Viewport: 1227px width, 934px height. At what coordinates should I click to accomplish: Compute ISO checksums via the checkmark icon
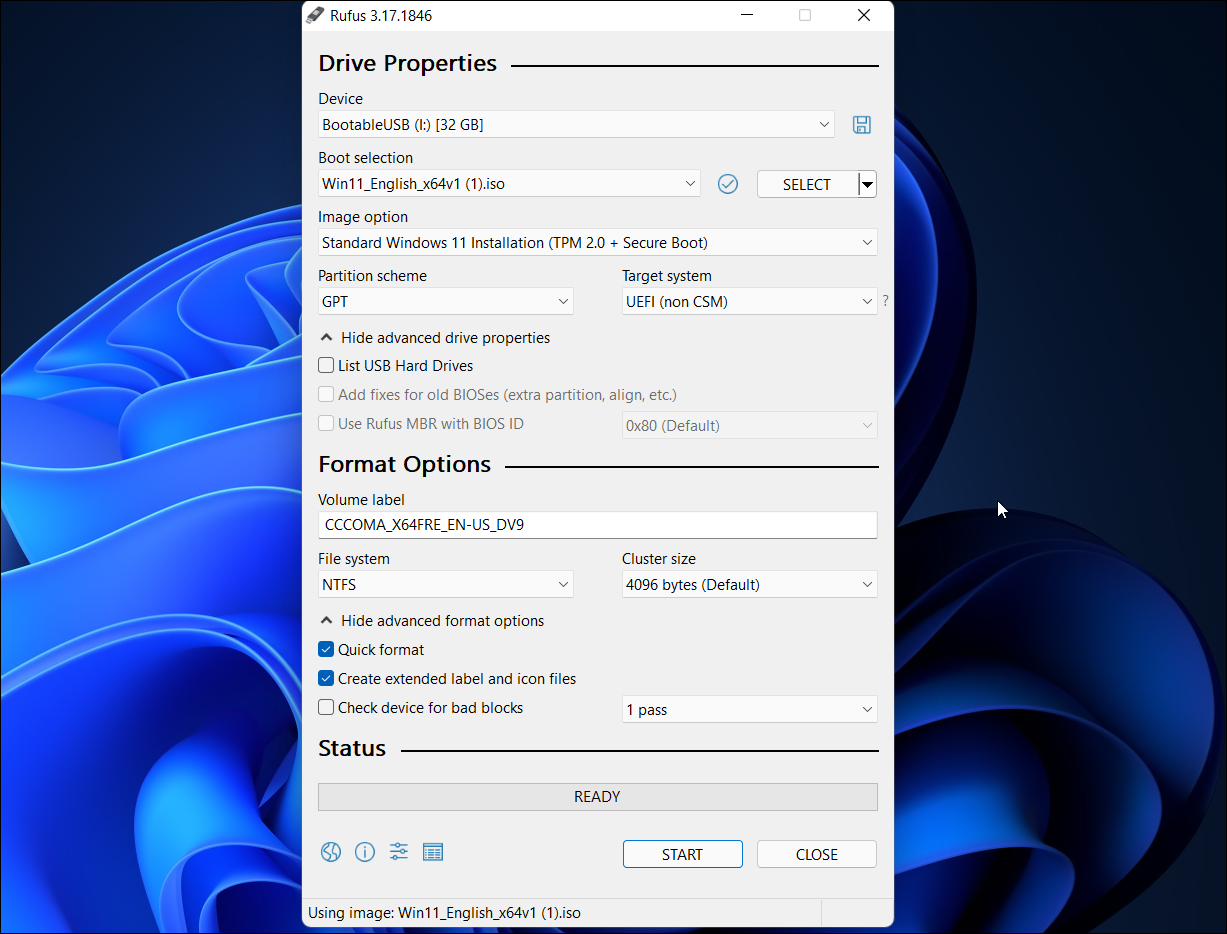727,183
